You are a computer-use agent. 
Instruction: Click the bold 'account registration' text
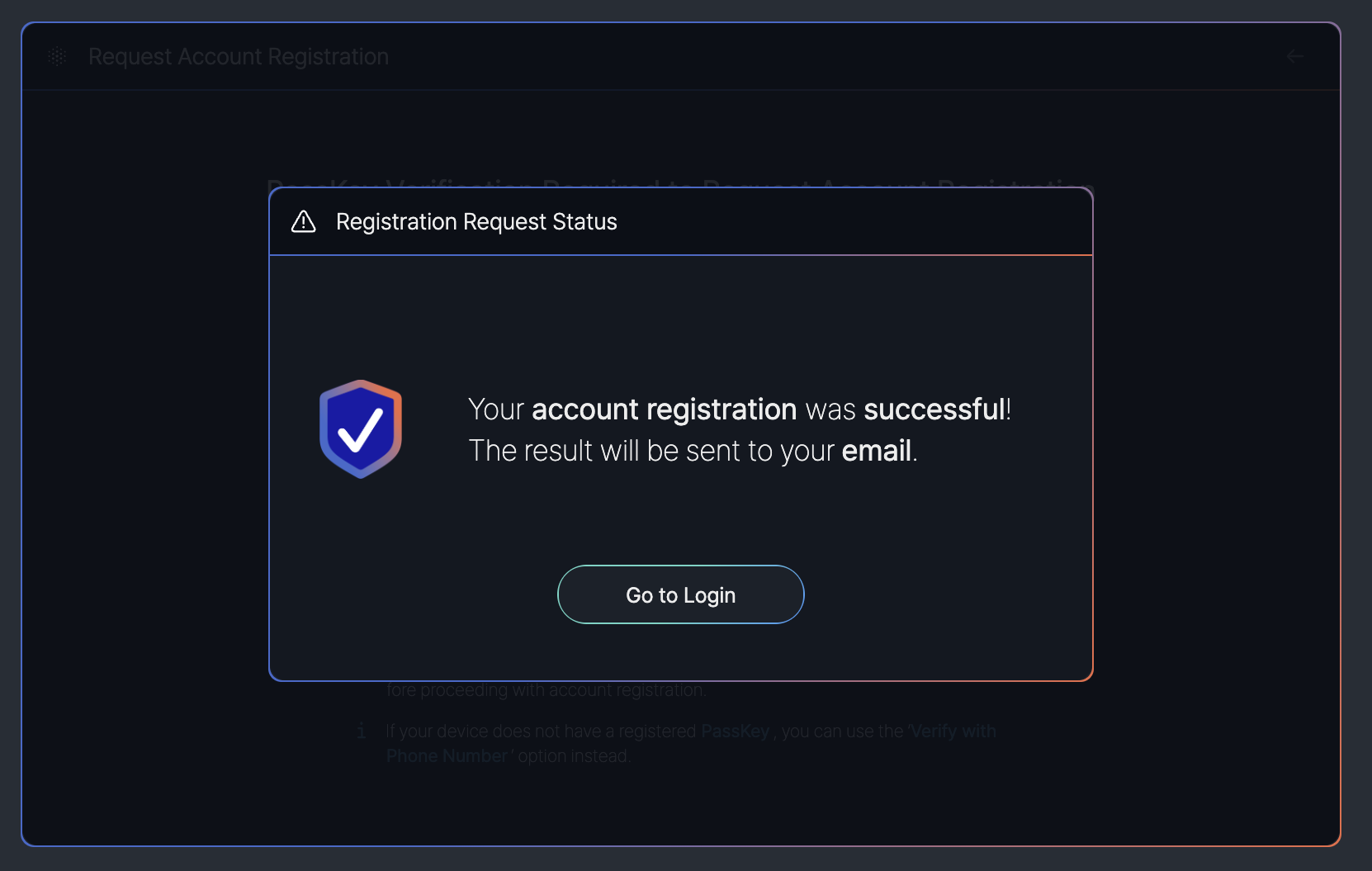coord(664,409)
